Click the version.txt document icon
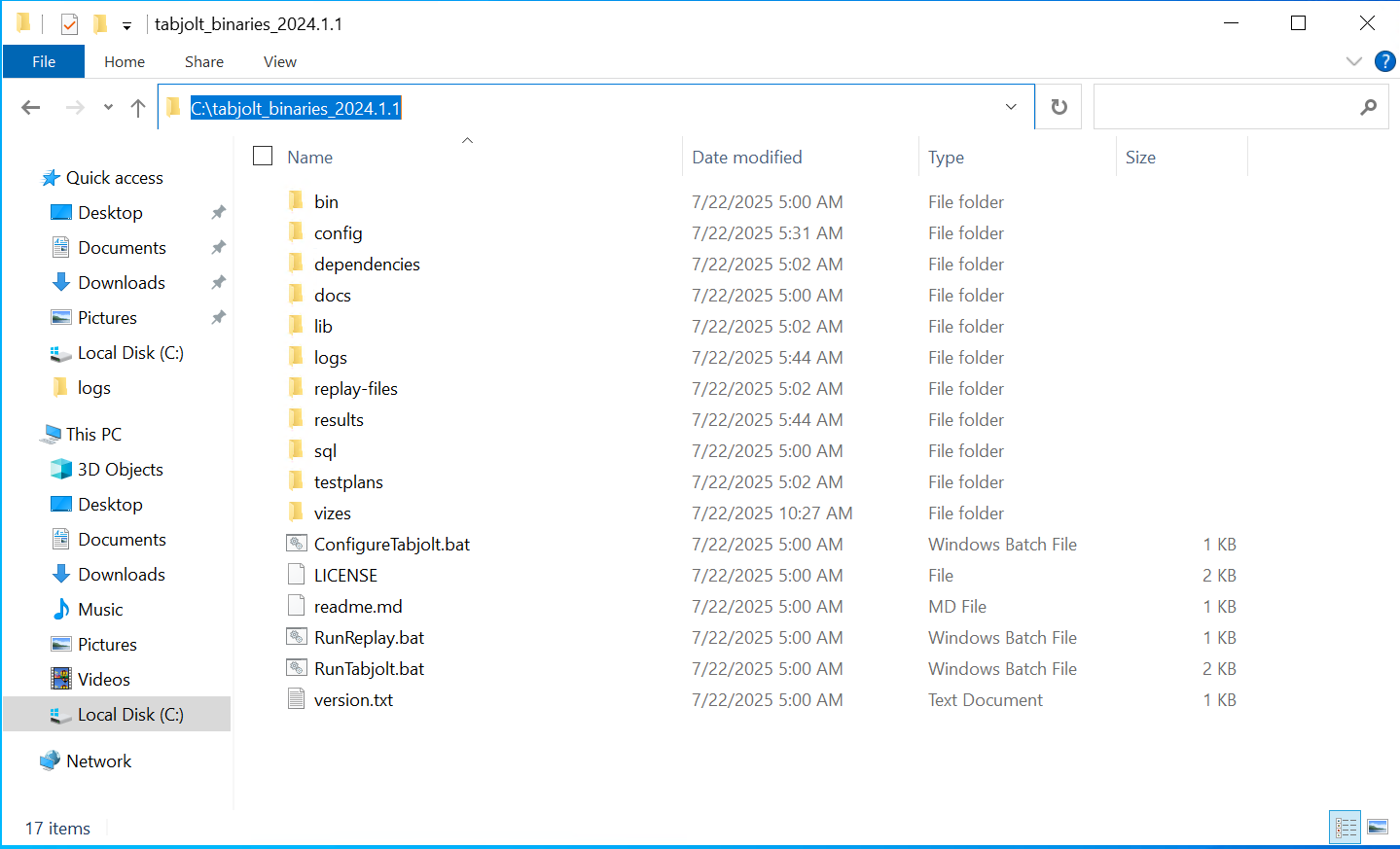 pos(297,699)
